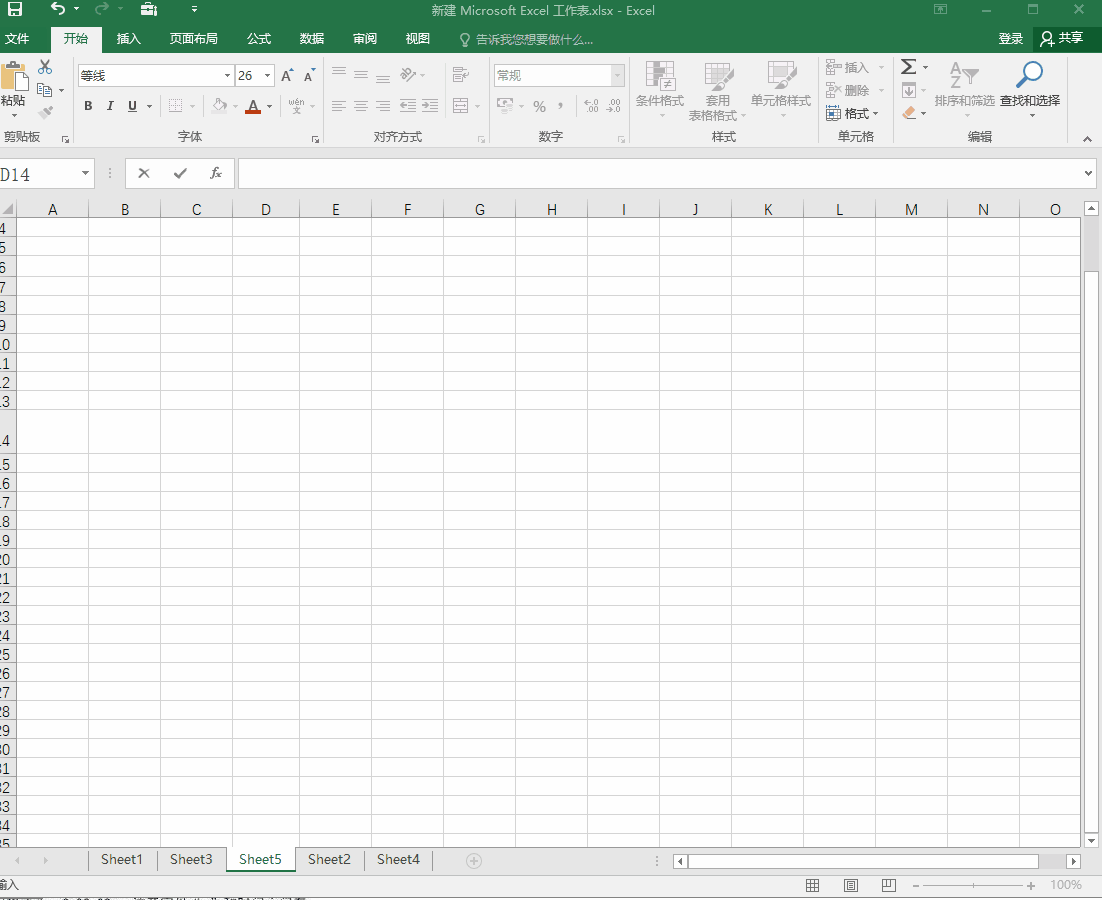Decrease decimal places
1102x900 pixels.
pyautogui.click(x=614, y=106)
